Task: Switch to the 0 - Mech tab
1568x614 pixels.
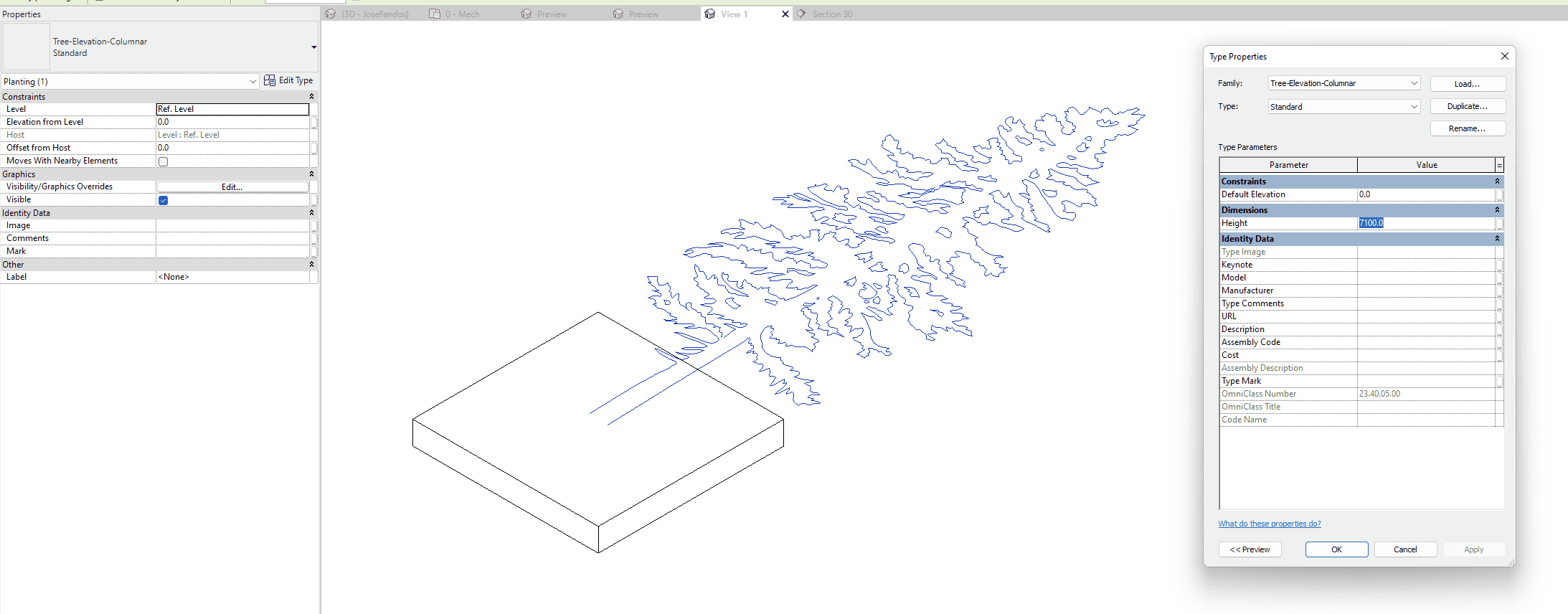Action: (462, 14)
